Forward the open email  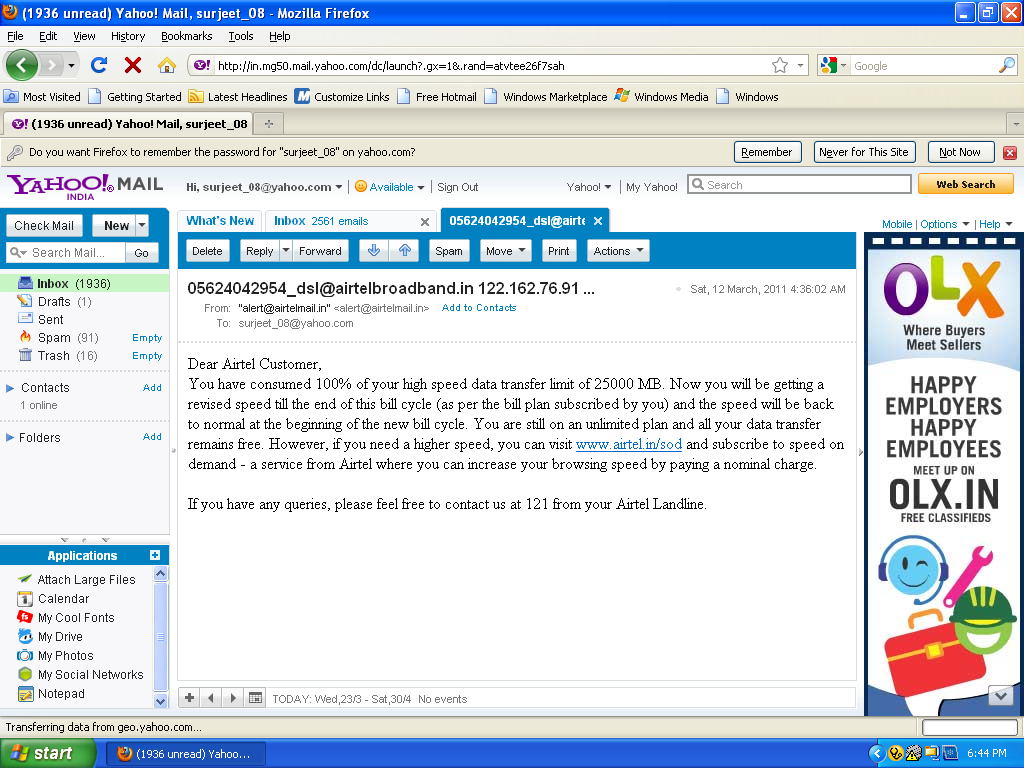[320, 251]
